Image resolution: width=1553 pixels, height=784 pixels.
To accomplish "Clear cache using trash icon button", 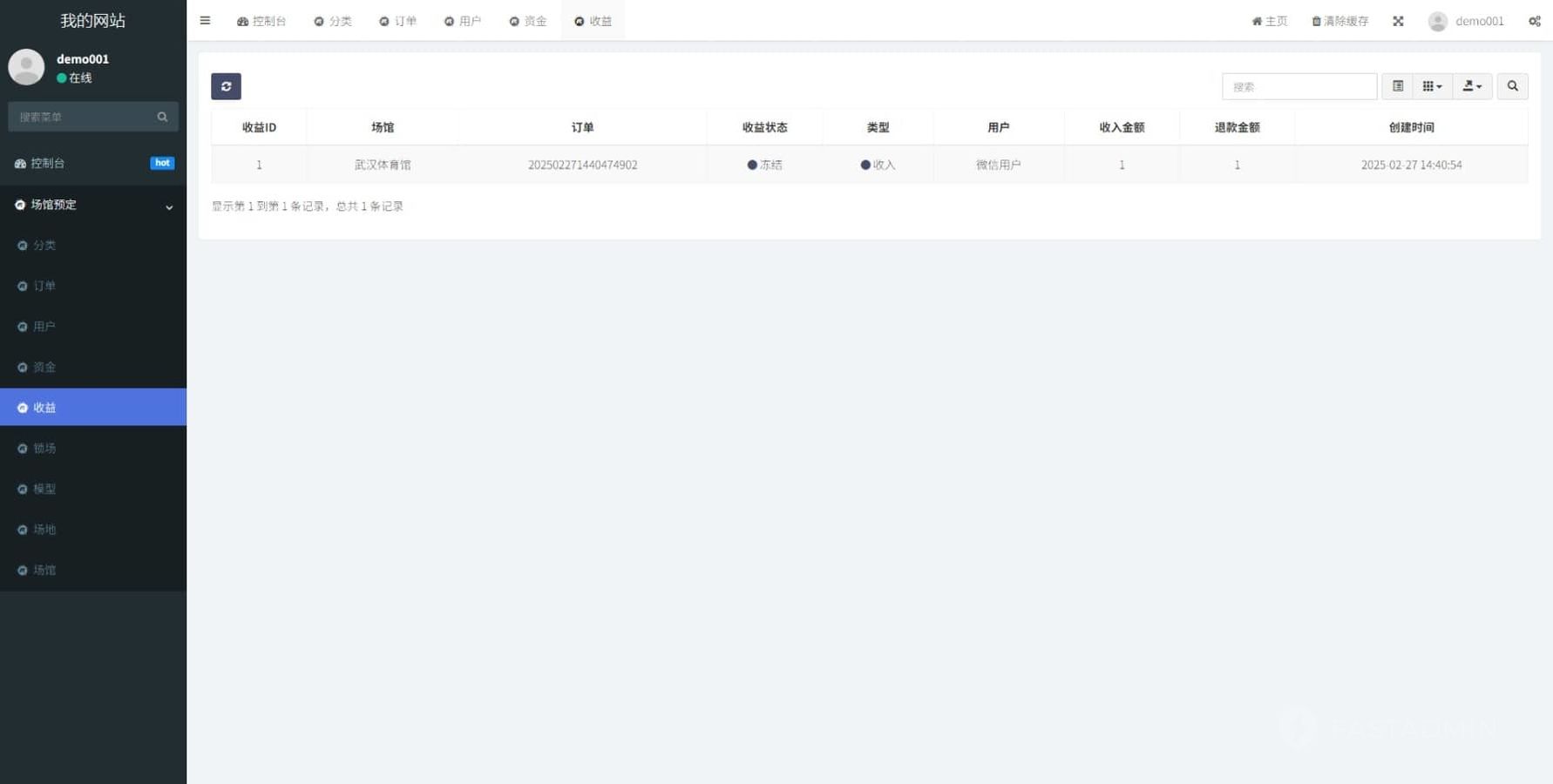I will tap(1339, 21).
